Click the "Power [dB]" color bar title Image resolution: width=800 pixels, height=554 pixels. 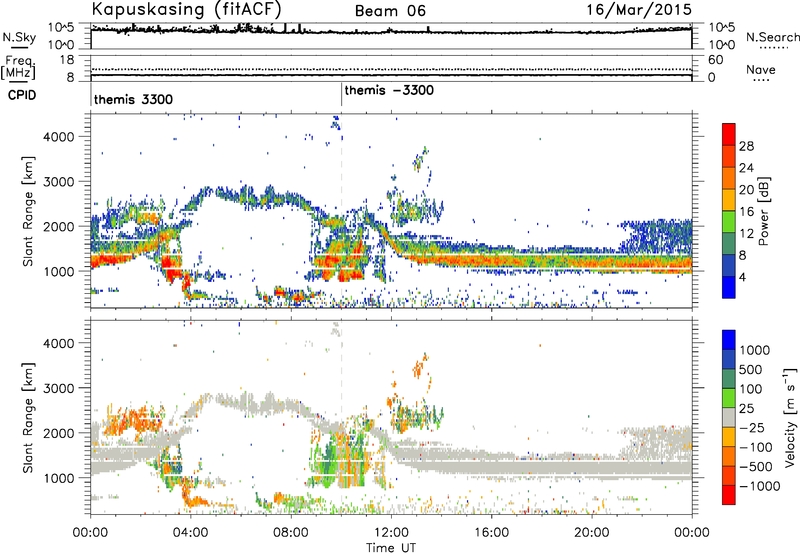pyautogui.click(x=763, y=211)
